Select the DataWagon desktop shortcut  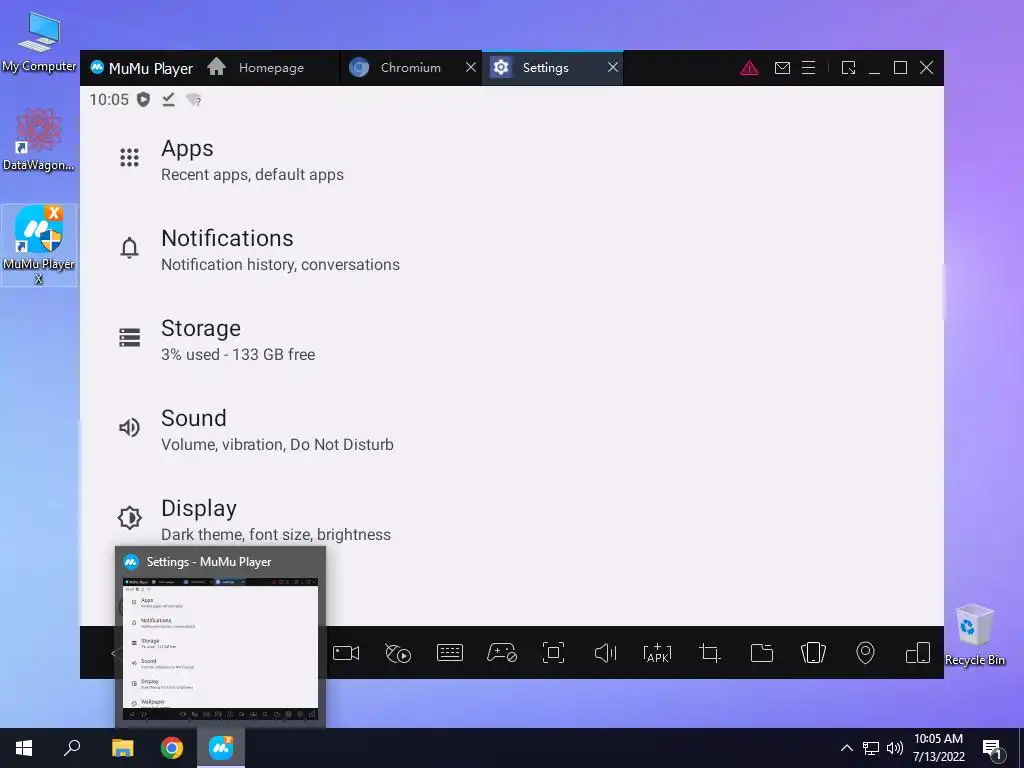[x=39, y=140]
